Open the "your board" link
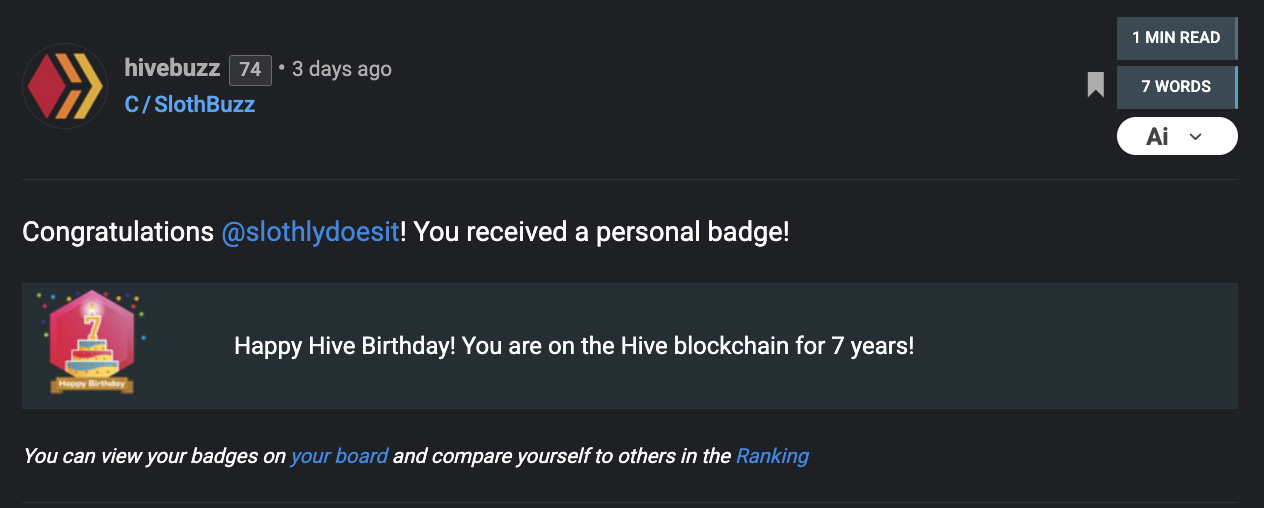The height and width of the screenshot is (508, 1264). 339,456
